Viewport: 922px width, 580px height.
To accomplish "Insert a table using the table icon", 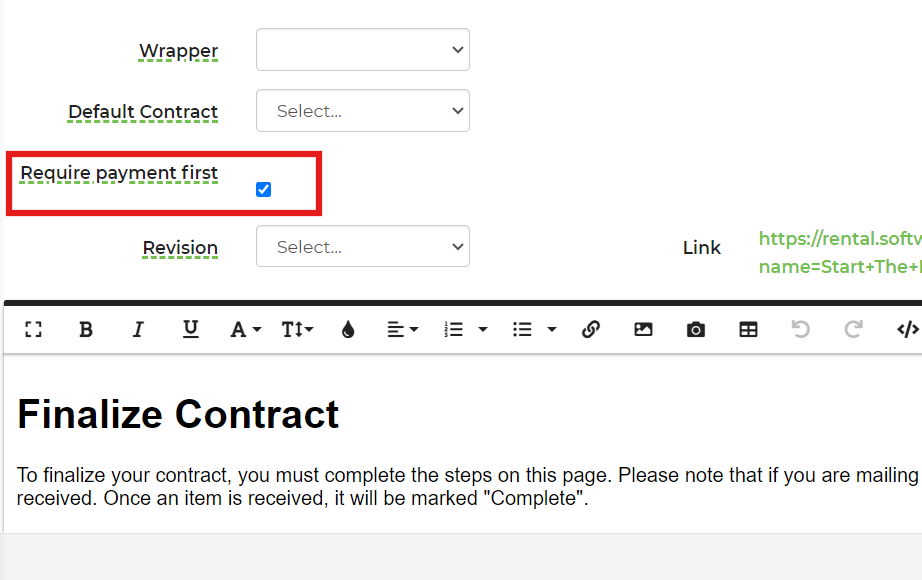I will [x=748, y=330].
